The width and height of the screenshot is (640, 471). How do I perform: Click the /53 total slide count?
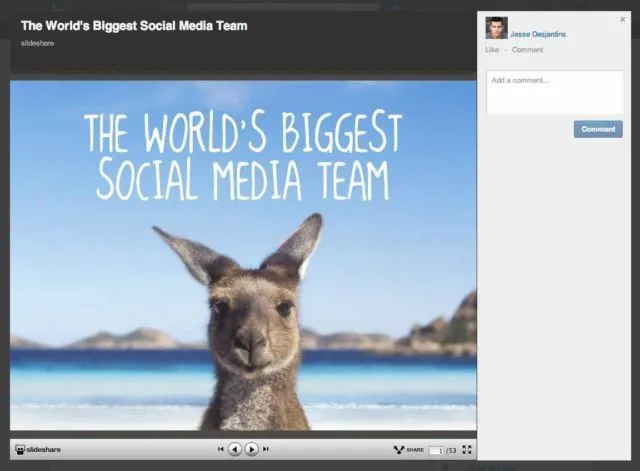pyautogui.click(x=451, y=450)
